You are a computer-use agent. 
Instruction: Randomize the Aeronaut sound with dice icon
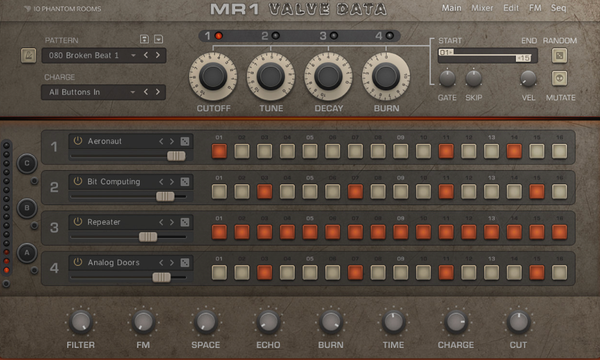(x=185, y=141)
